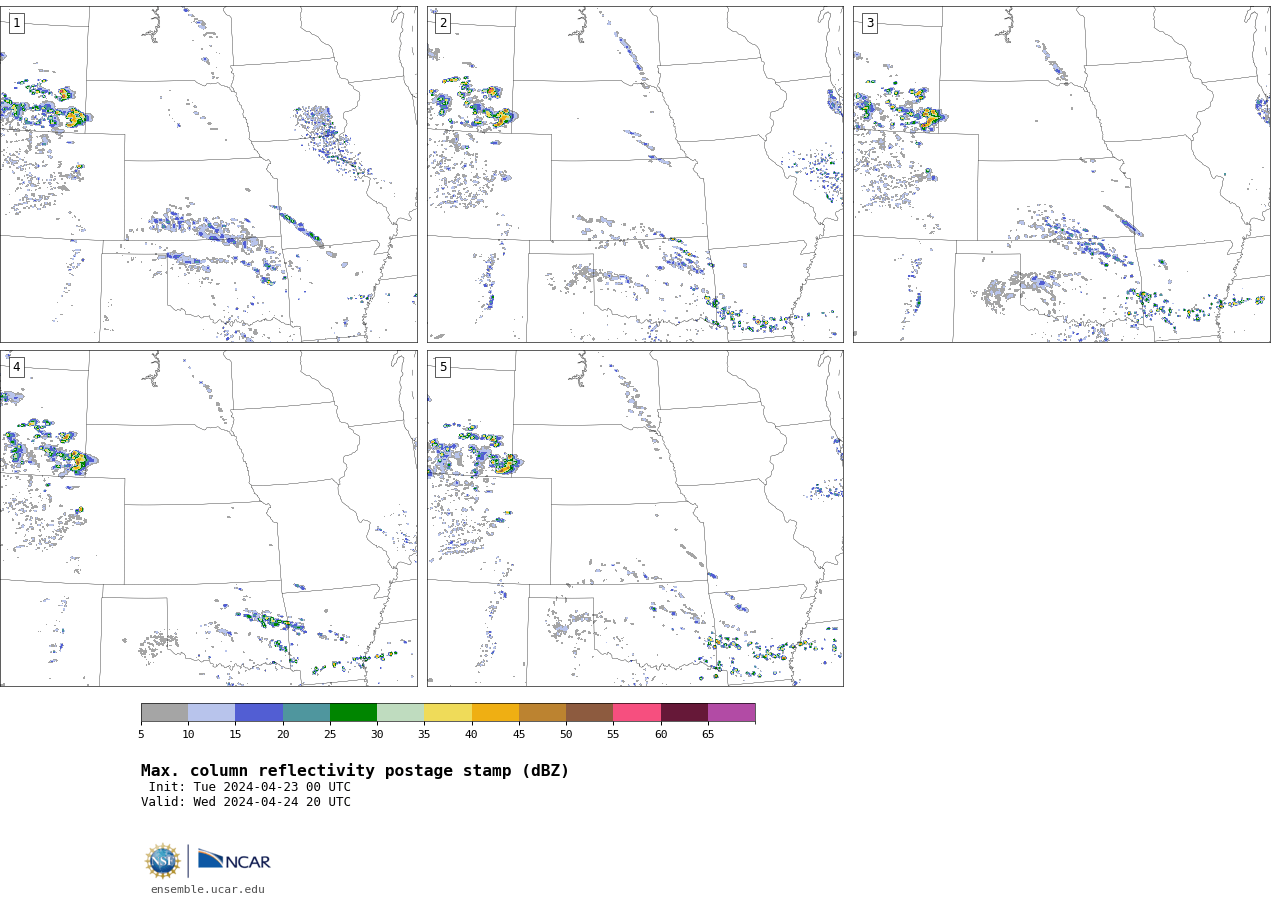Click the light blue 10-15 dBZ swatch
The image size is (1280, 901).
click(211, 712)
